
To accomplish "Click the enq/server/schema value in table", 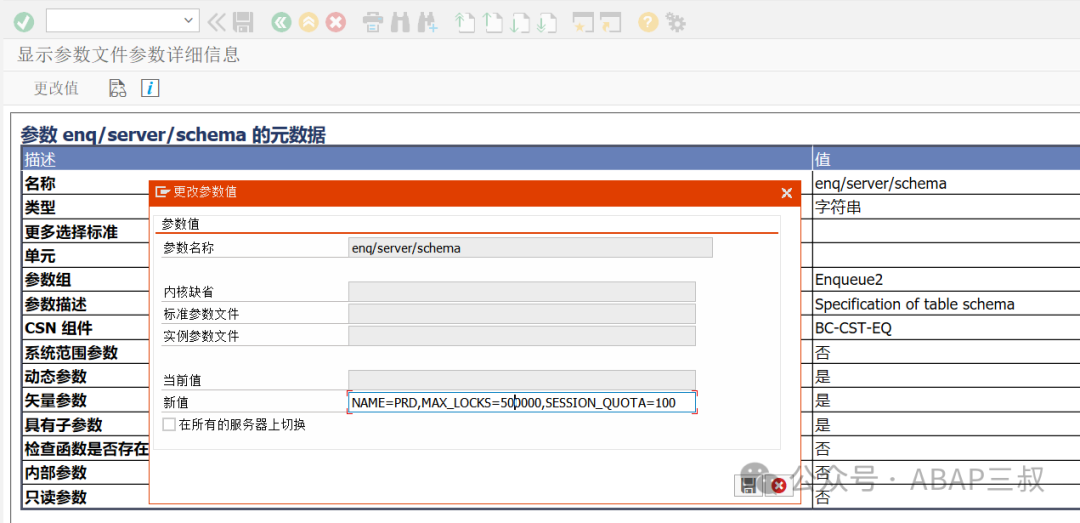I will click(880, 183).
